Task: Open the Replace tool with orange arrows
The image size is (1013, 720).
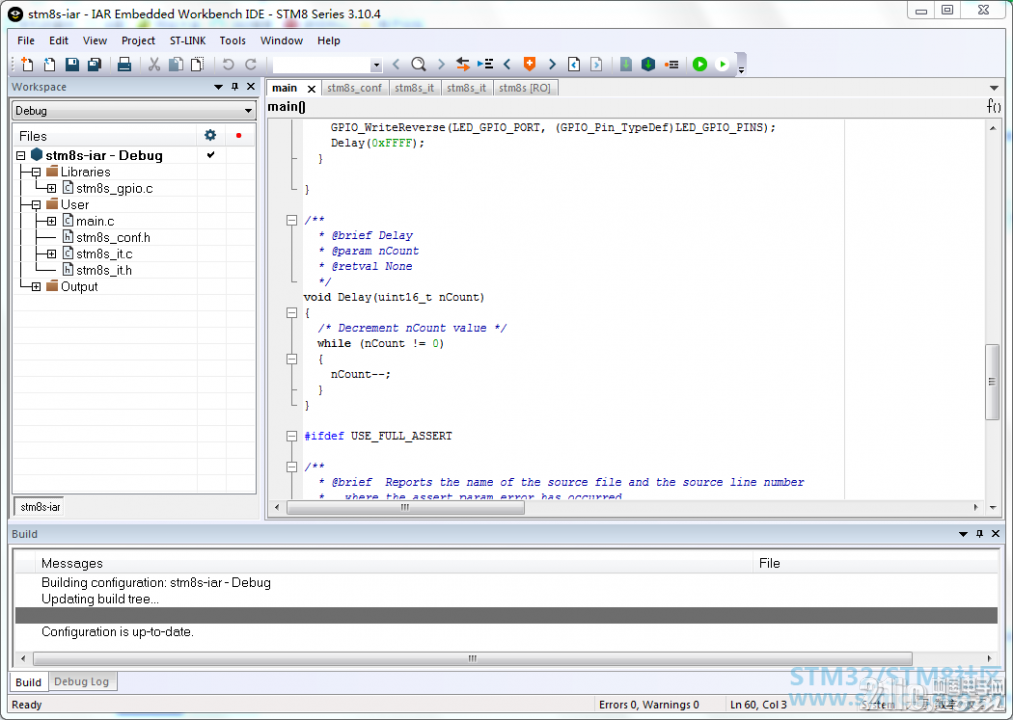Action: pyautogui.click(x=463, y=64)
